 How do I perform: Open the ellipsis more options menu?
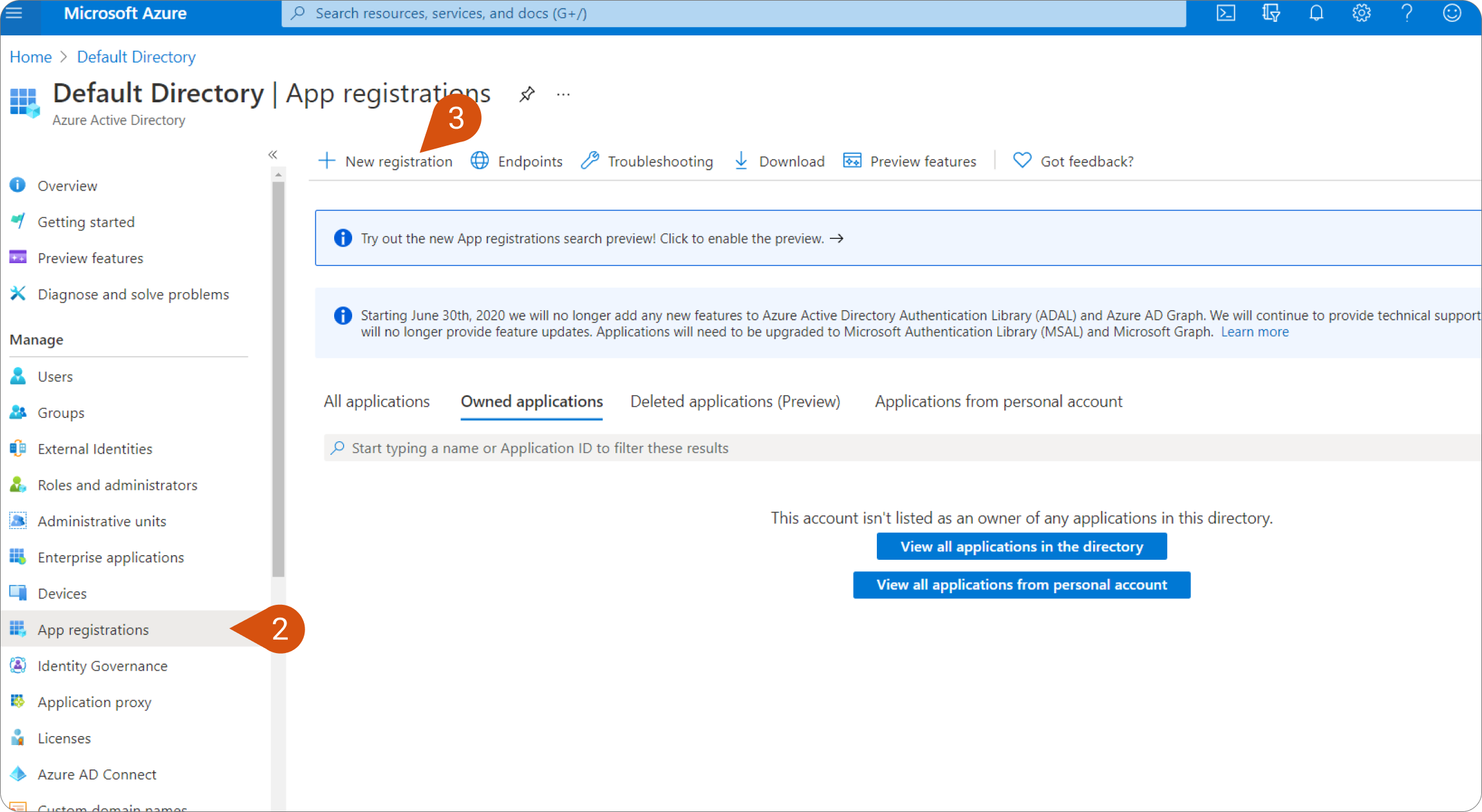point(563,95)
